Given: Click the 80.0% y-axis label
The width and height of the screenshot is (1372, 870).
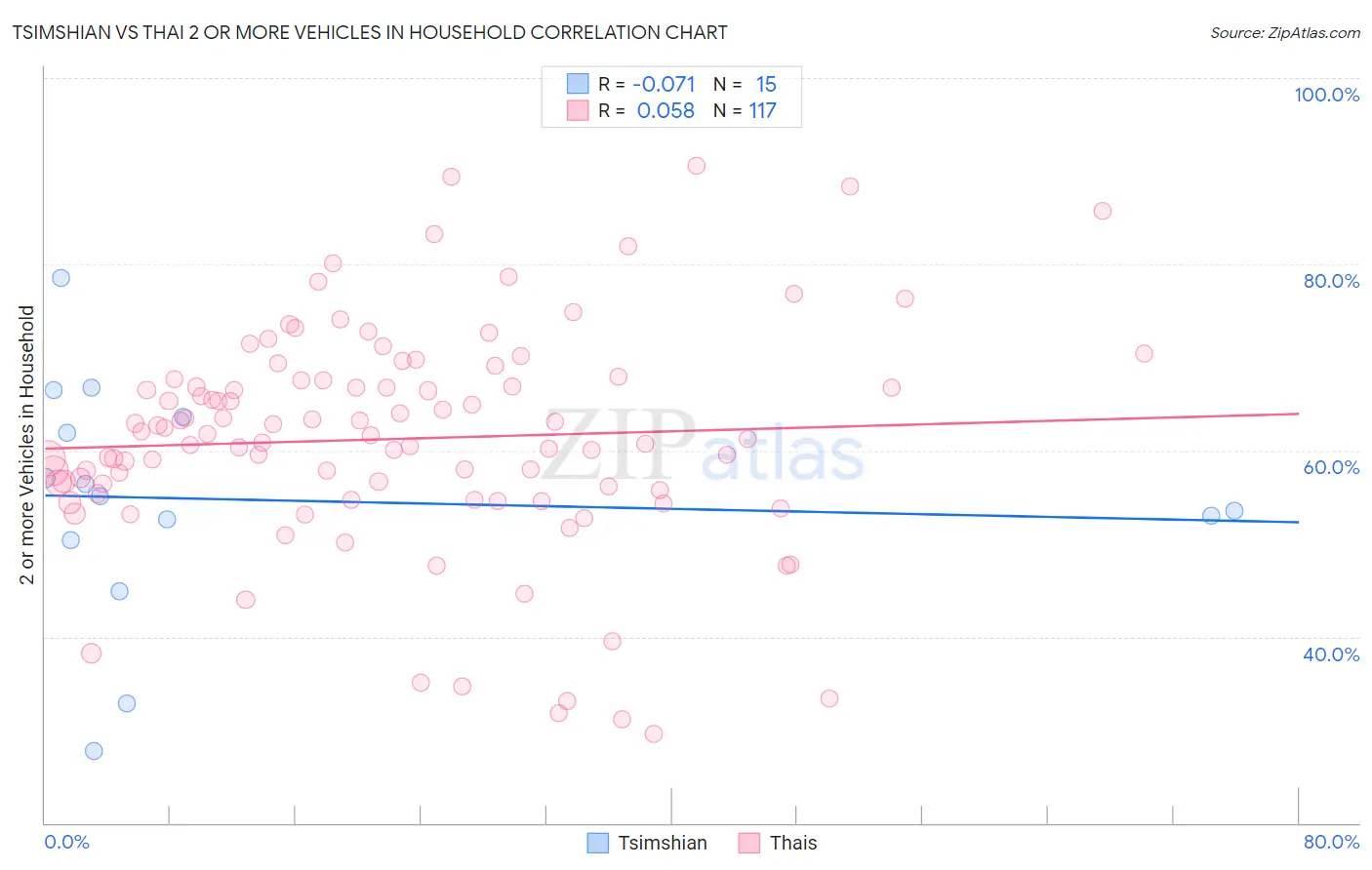Looking at the screenshot, I should click(x=1331, y=281).
